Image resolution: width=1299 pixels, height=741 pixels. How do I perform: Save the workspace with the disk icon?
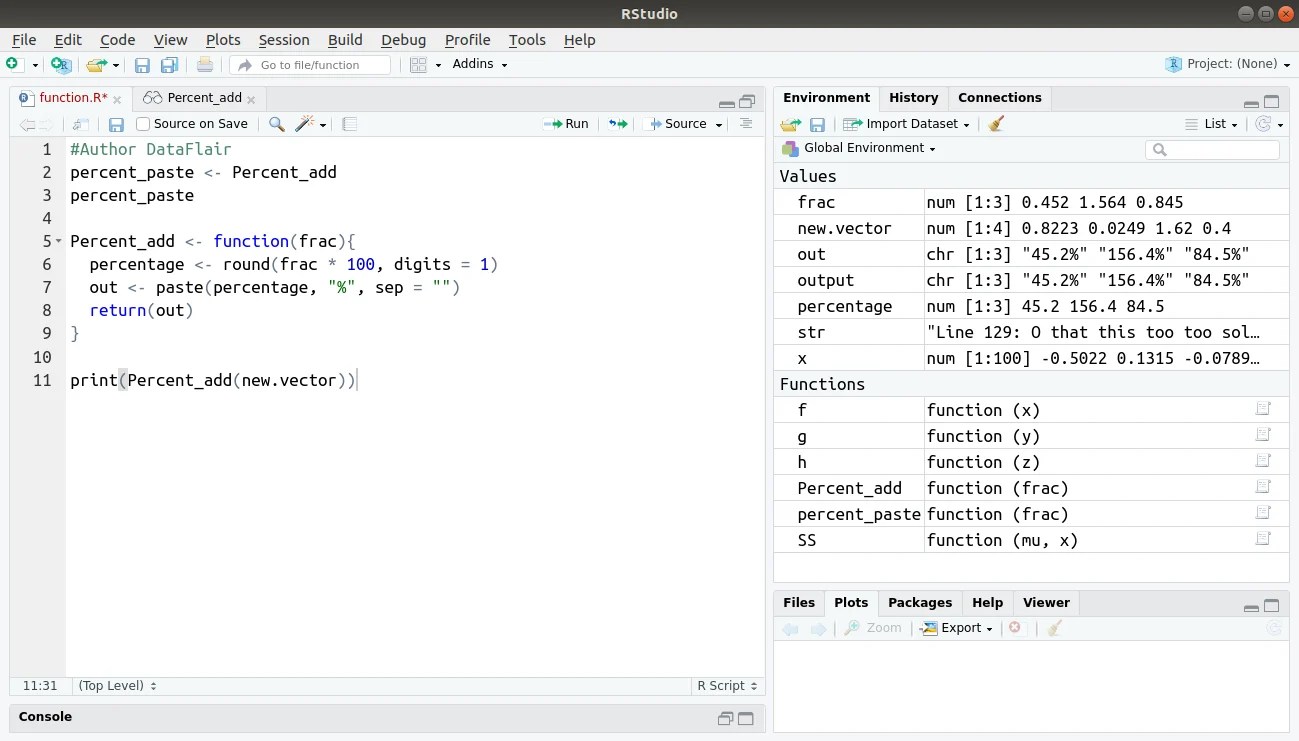(x=818, y=123)
